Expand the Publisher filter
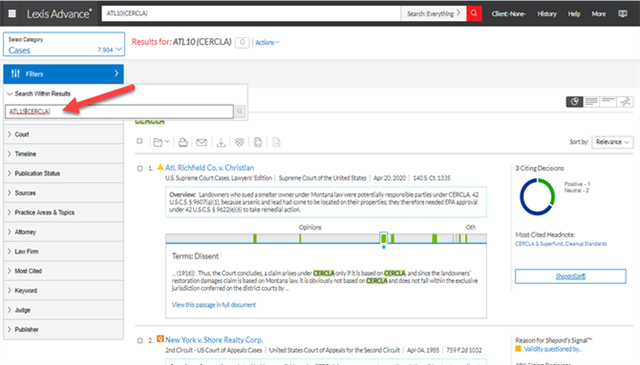Screen dimensions: 640x365 coord(63,329)
